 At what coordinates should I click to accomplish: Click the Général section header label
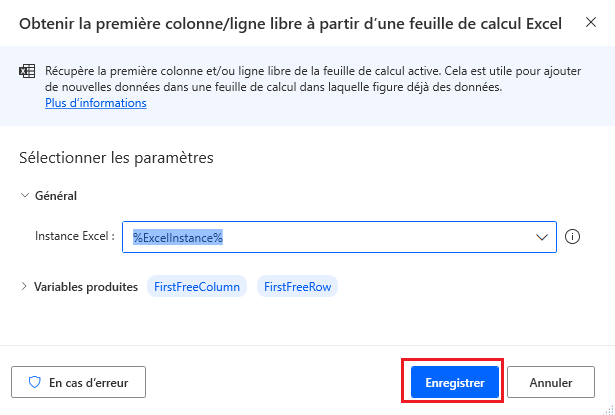[x=56, y=196]
